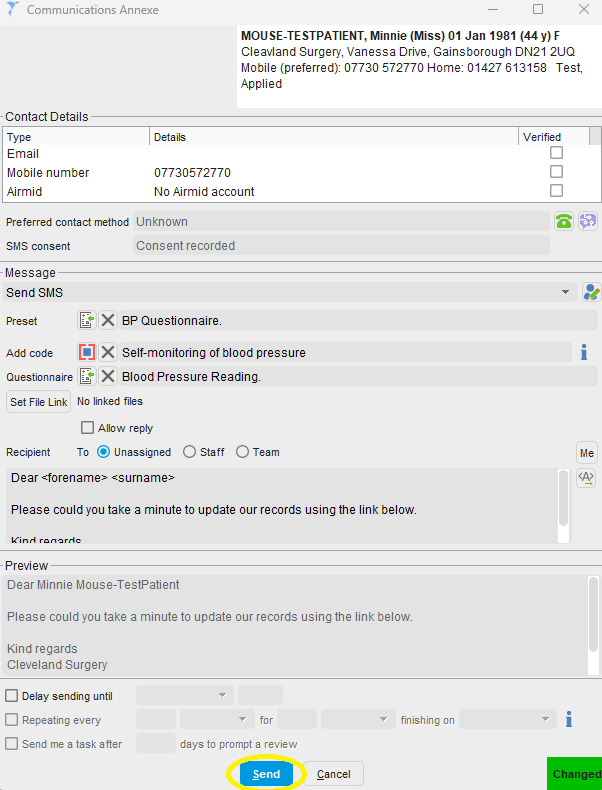This screenshot has height=790, width=602.
Task: Click the Set File Link button
Action: (x=38, y=402)
